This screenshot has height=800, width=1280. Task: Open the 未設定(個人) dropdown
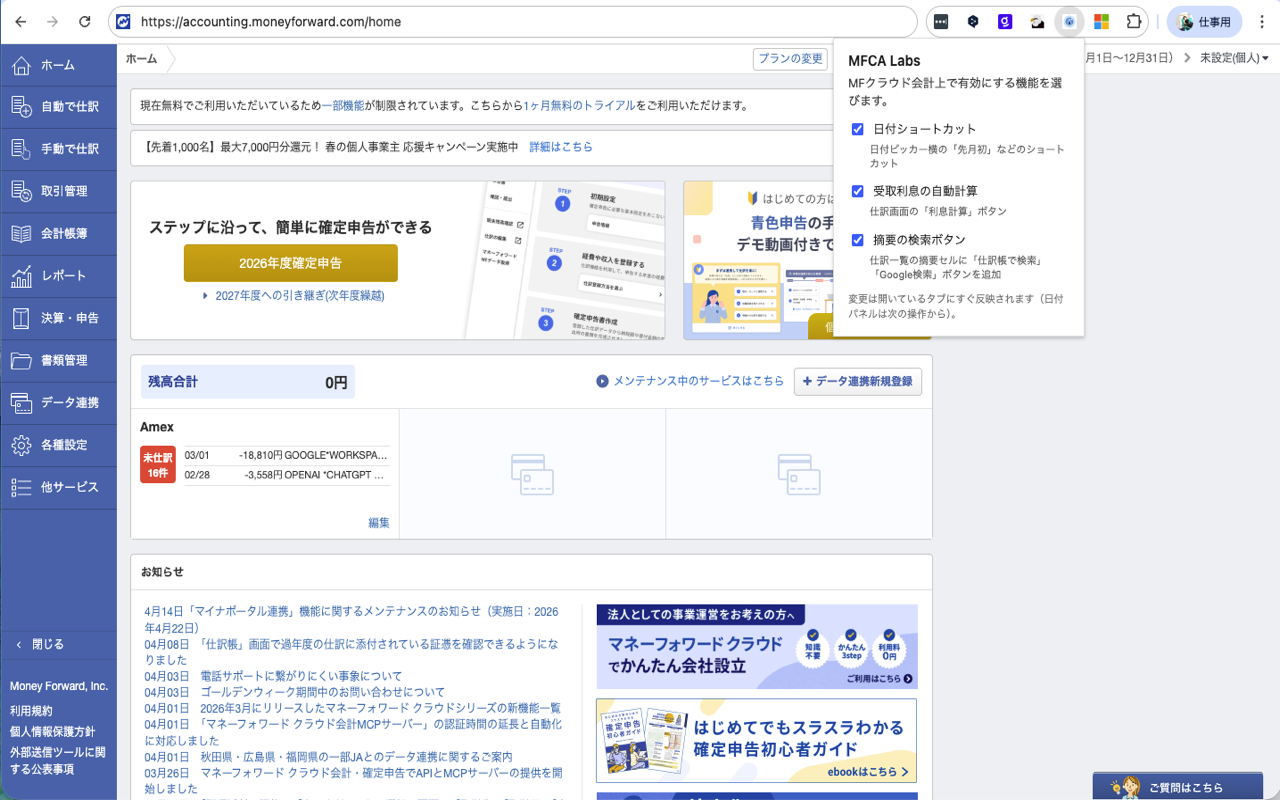click(1234, 58)
